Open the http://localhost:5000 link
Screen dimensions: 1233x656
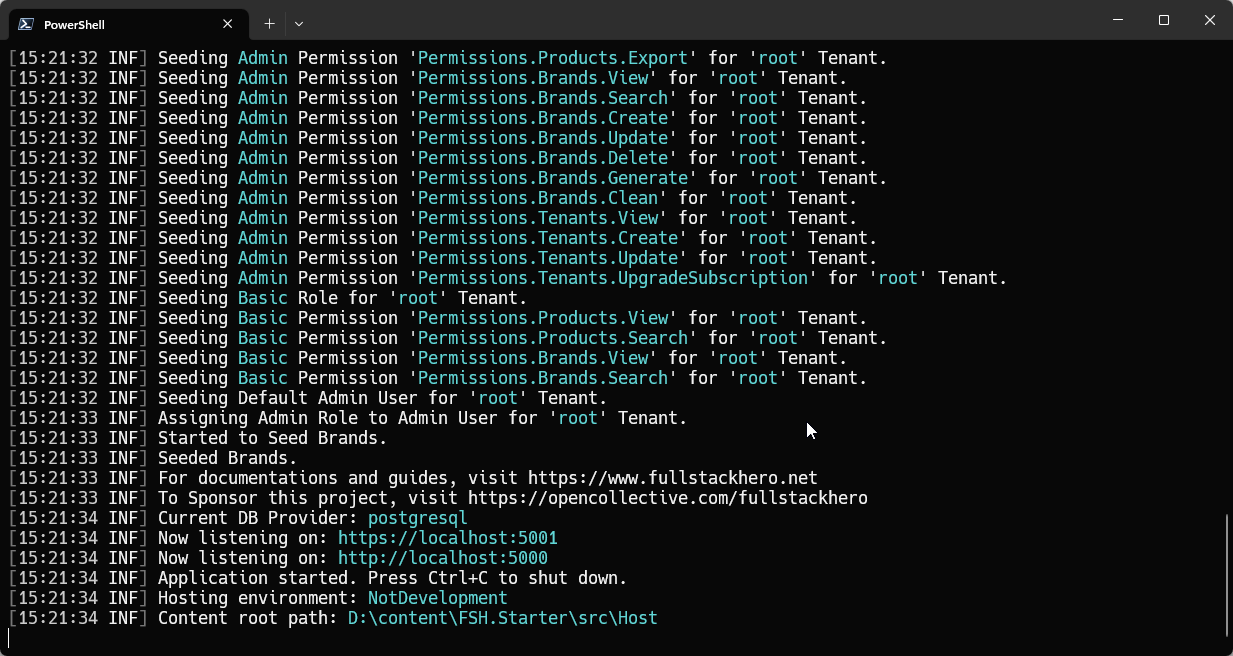pyautogui.click(x=442, y=558)
